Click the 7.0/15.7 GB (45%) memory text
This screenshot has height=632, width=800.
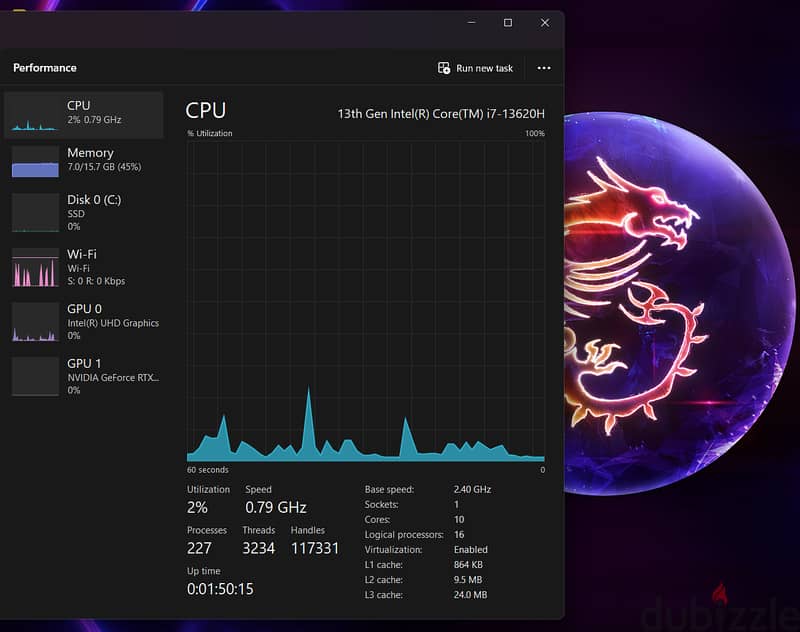tap(104, 167)
